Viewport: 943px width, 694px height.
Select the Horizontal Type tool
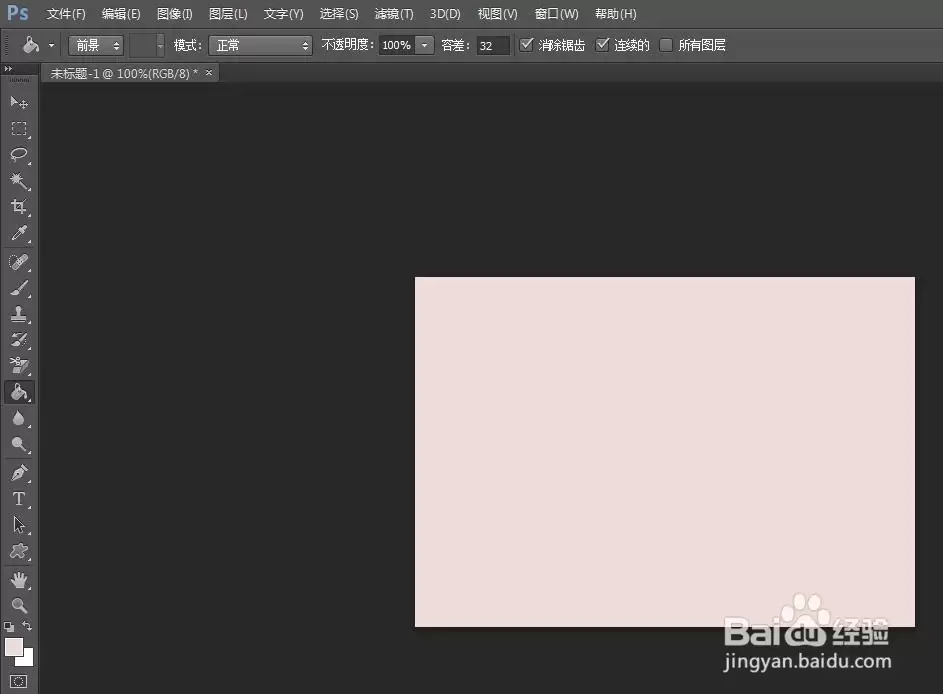tap(19, 499)
